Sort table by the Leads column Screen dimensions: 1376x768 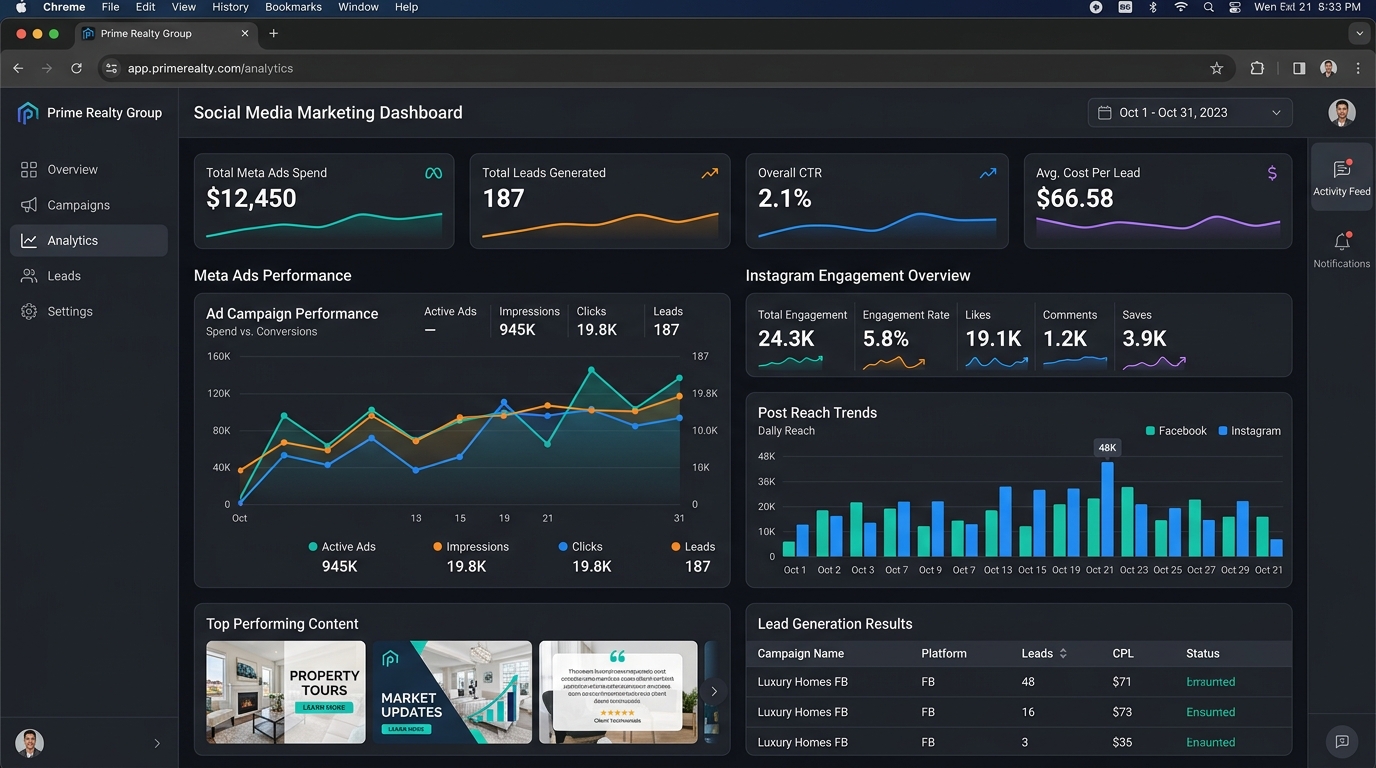coord(1044,653)
